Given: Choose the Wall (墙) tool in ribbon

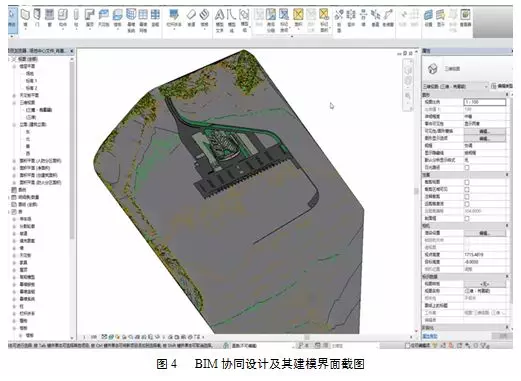Looking at the screenshot, I should tap(25, 18).
